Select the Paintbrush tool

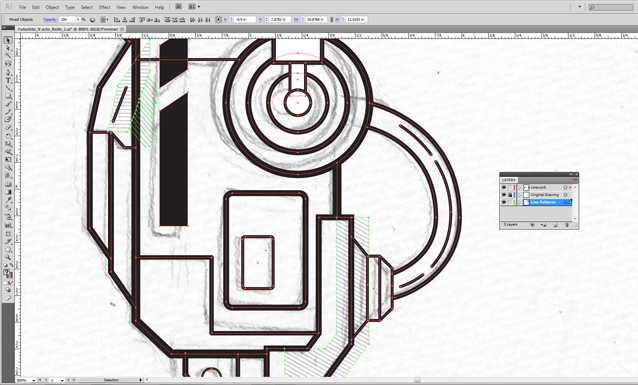coord(8,104)
